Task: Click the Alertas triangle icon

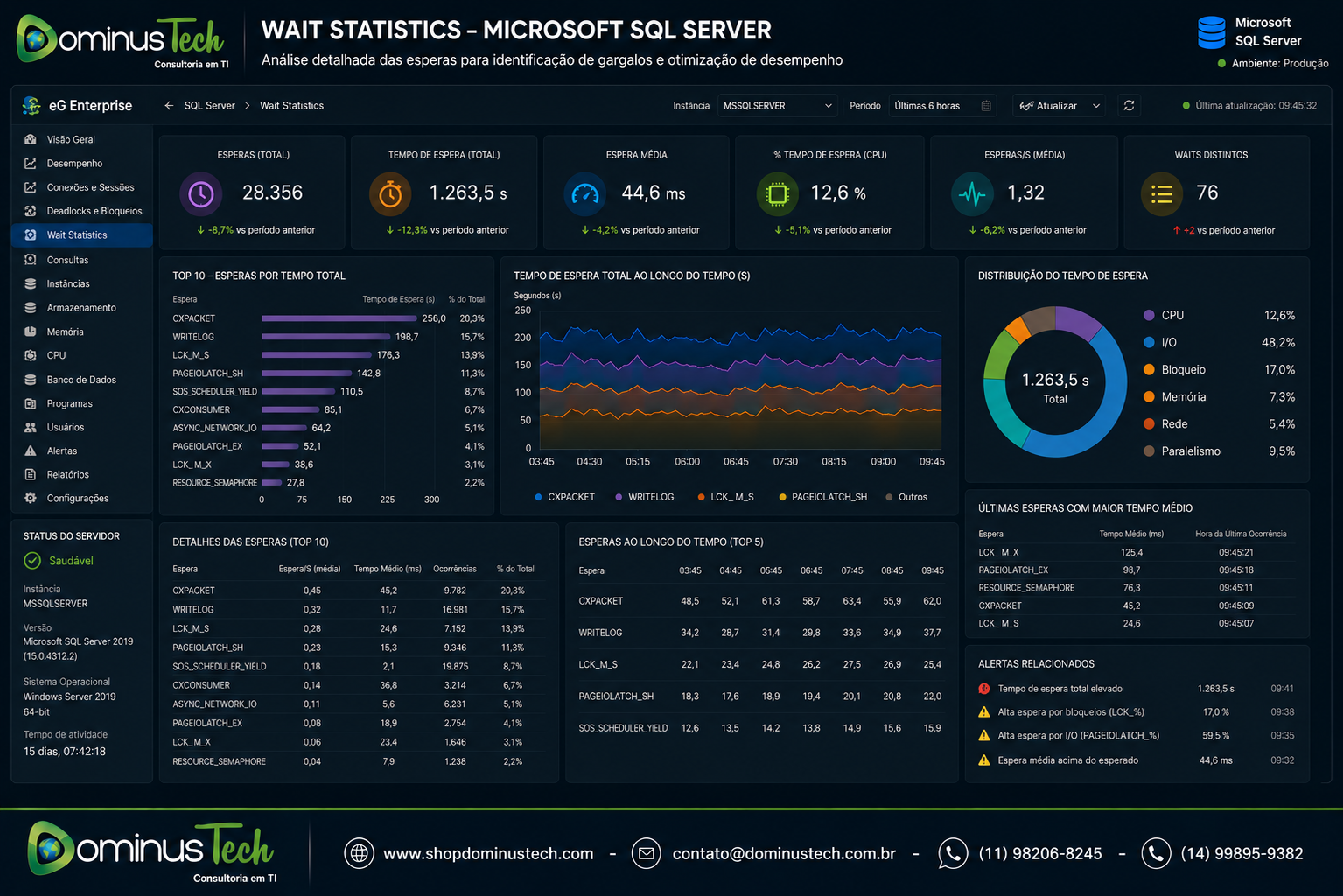Action: 31,451
